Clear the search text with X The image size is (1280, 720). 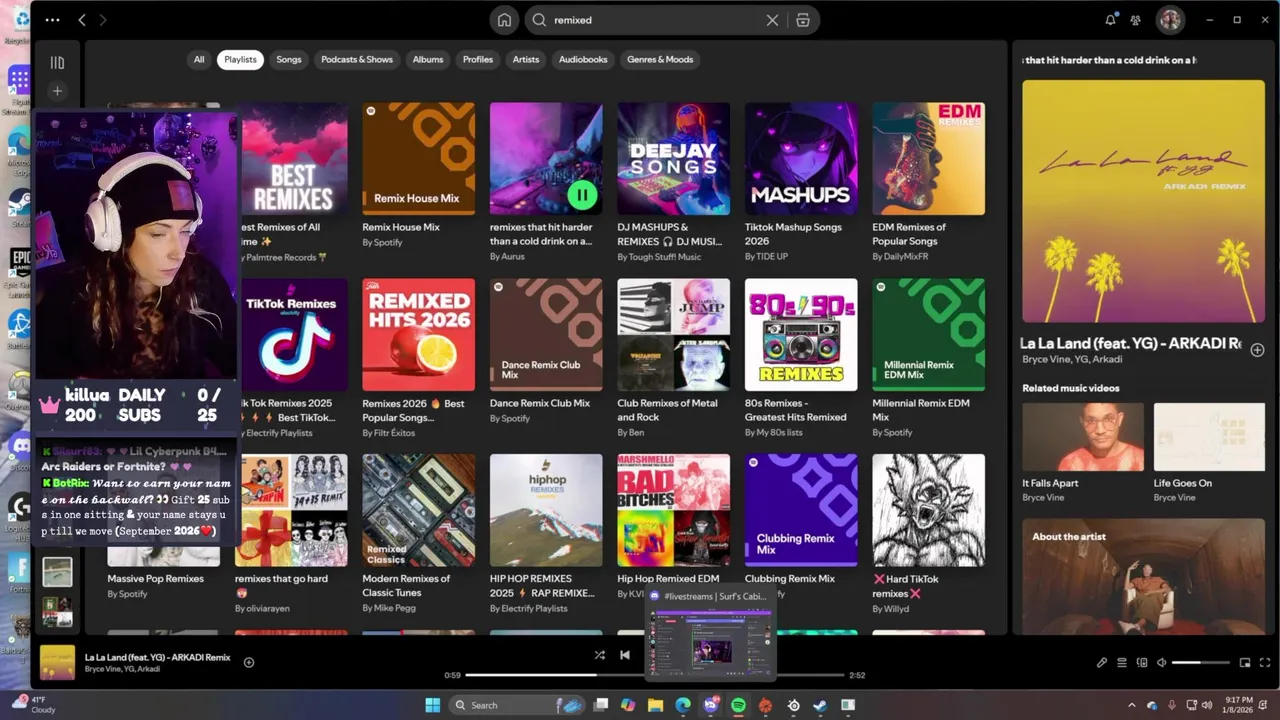click(772, 20)
